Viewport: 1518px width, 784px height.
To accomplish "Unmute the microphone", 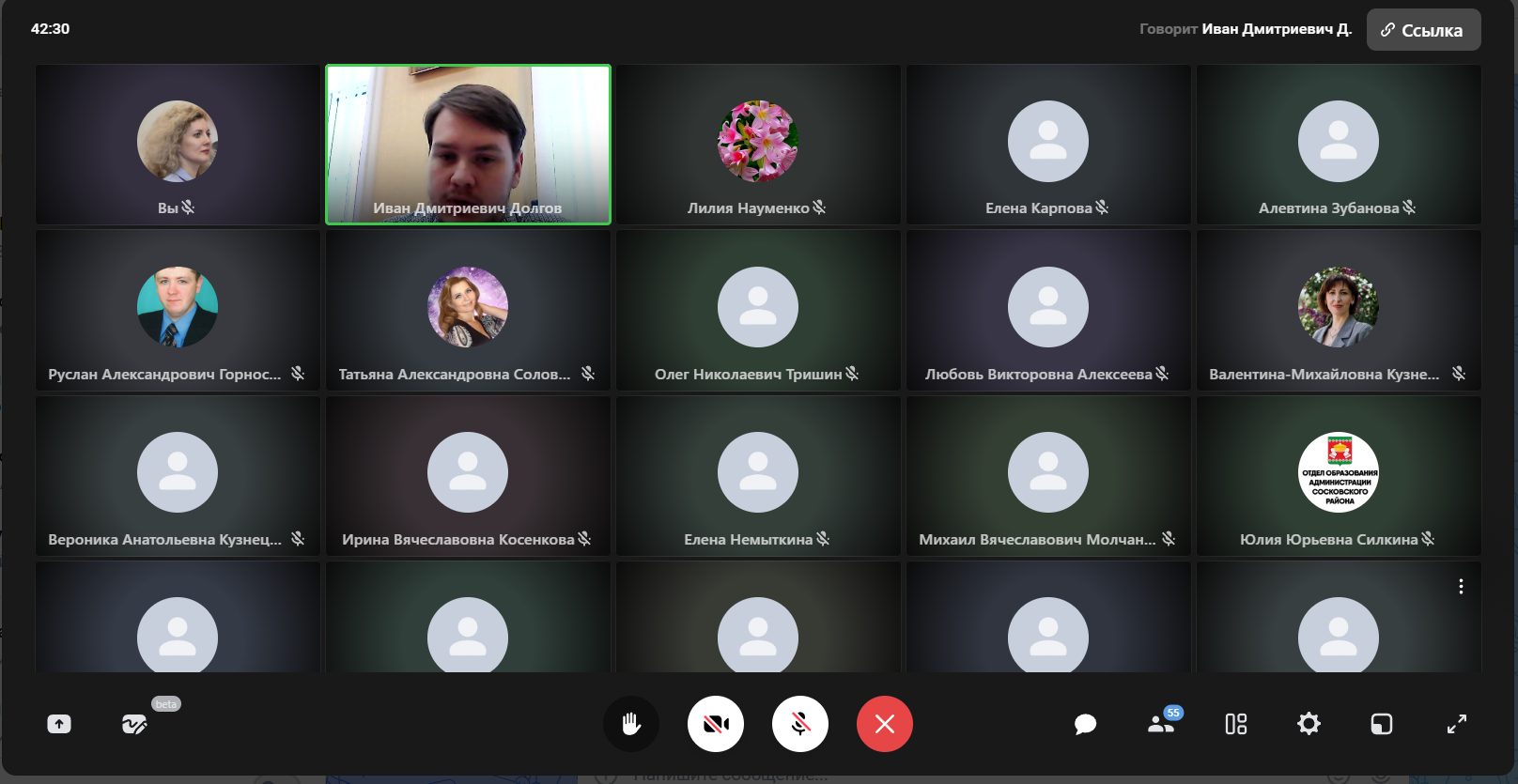I will 800,724.
